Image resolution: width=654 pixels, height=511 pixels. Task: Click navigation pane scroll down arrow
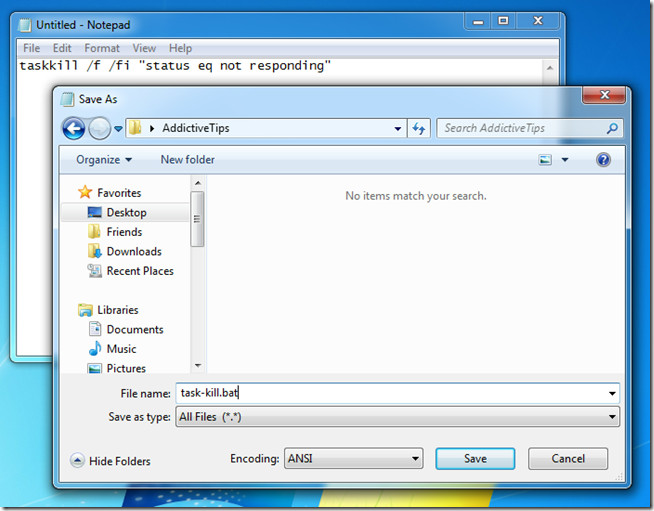[198, 365]
